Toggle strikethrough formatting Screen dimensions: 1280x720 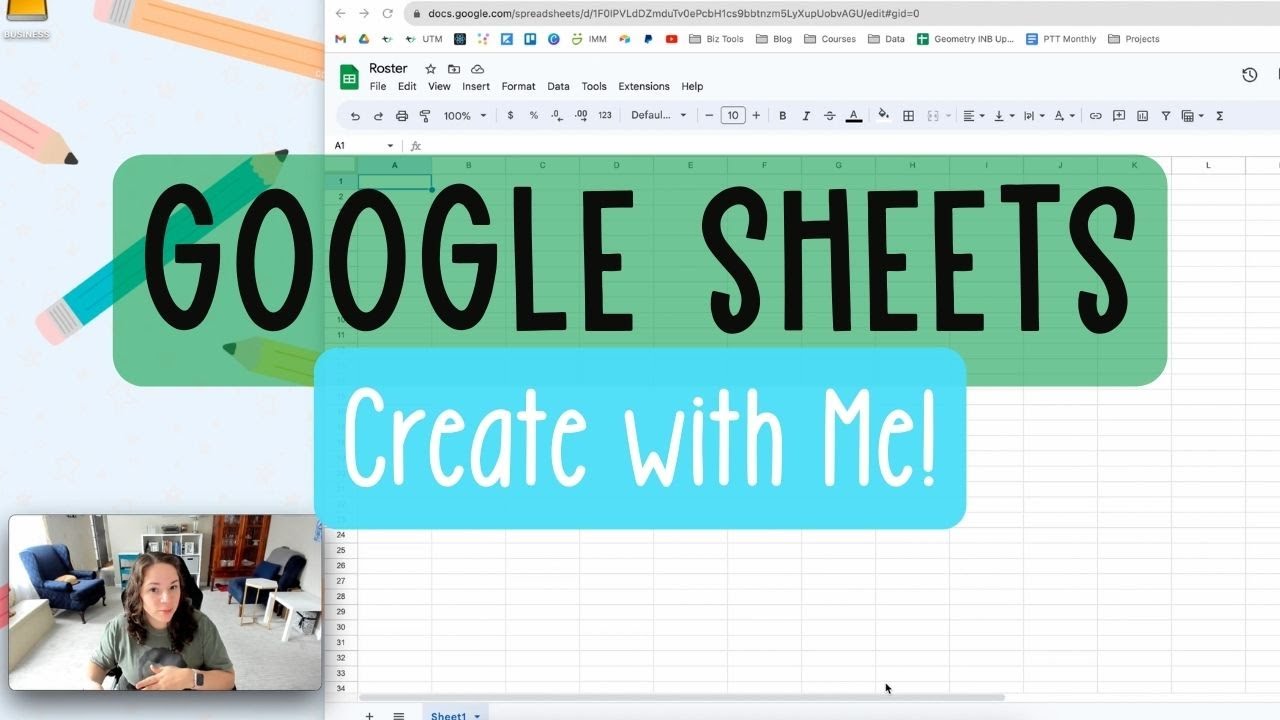click(829, 116)
